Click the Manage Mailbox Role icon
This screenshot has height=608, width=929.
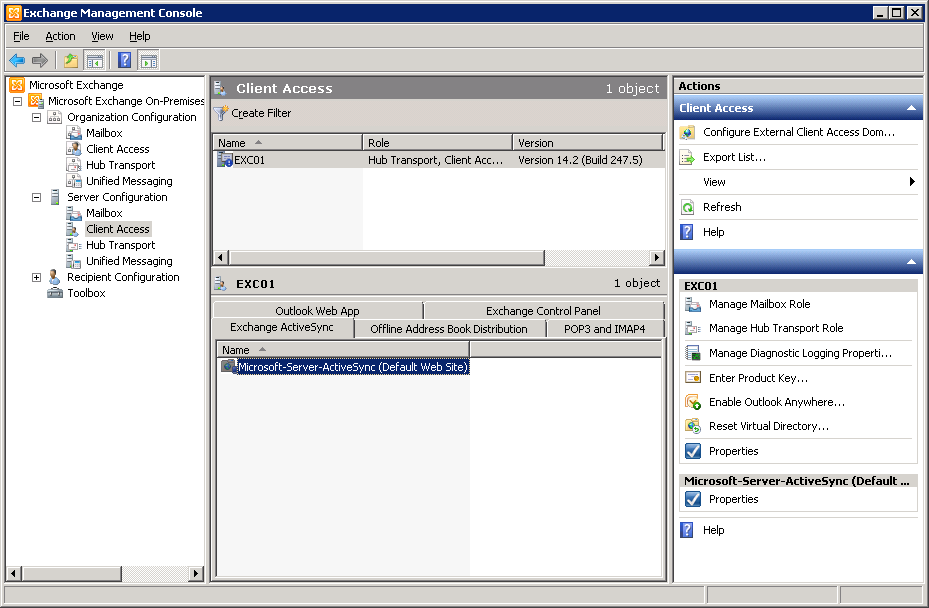tap(693, 304)
